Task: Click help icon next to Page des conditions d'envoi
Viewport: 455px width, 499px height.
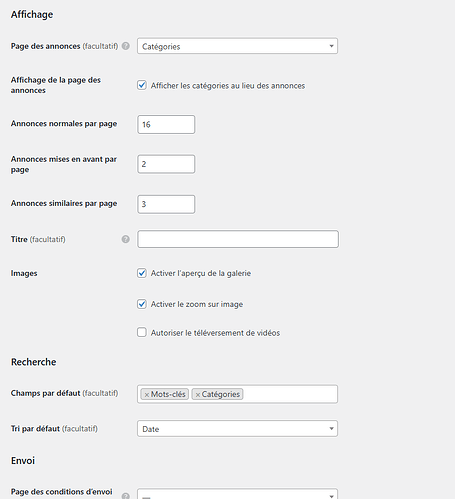Action: 125,496
